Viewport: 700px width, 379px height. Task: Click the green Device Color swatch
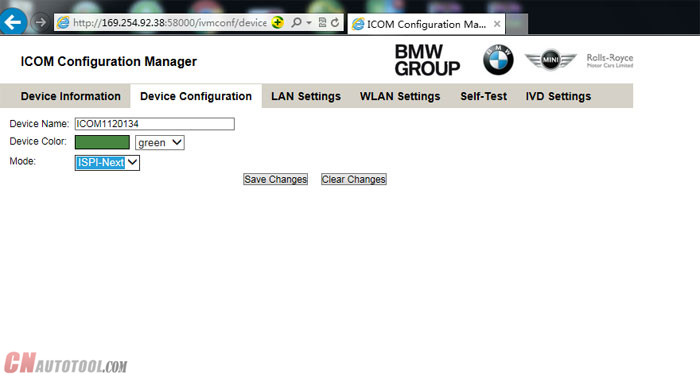click(x=102, y=142)
